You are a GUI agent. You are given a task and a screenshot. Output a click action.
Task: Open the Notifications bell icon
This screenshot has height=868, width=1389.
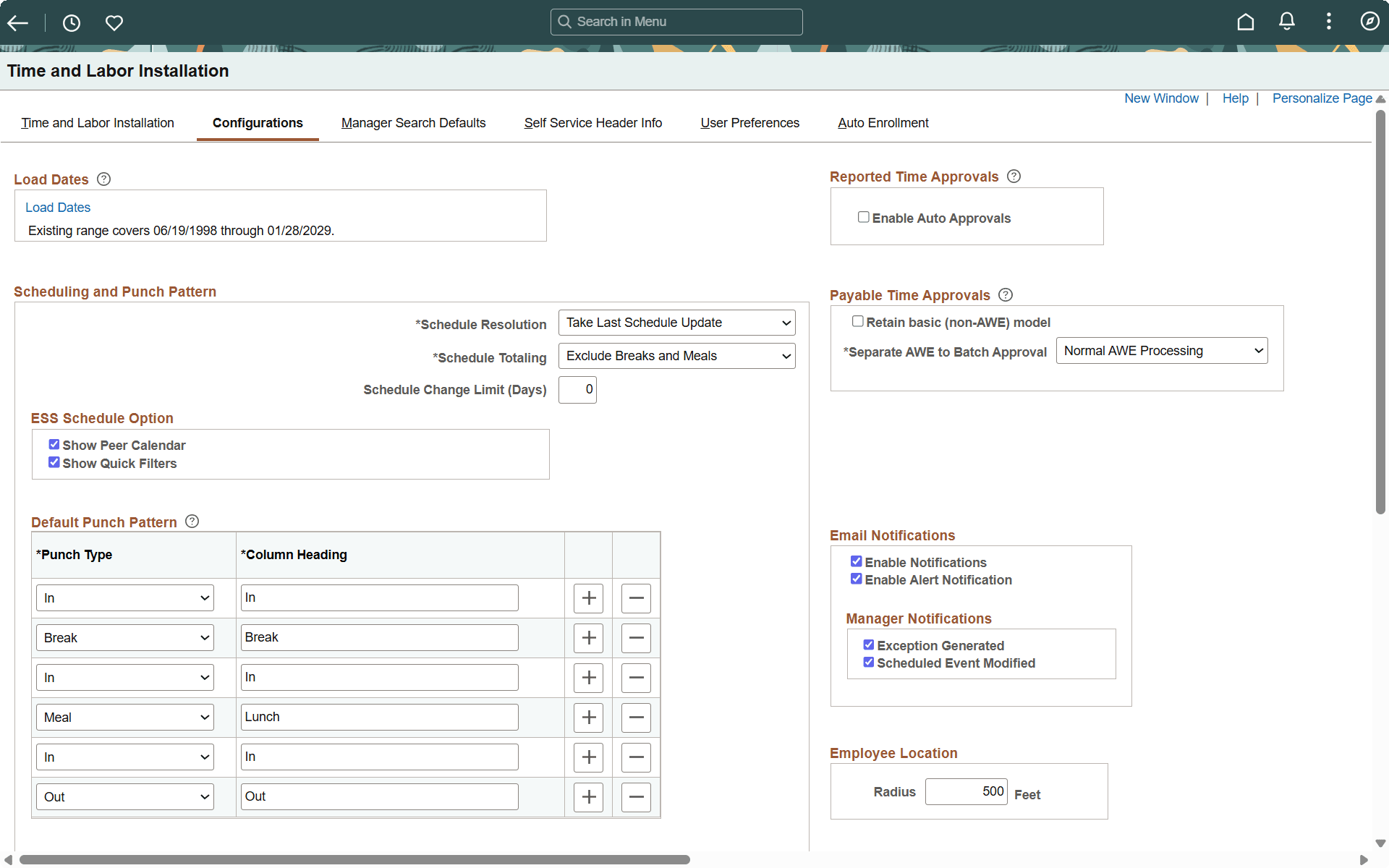click(x=1286, y=22)
